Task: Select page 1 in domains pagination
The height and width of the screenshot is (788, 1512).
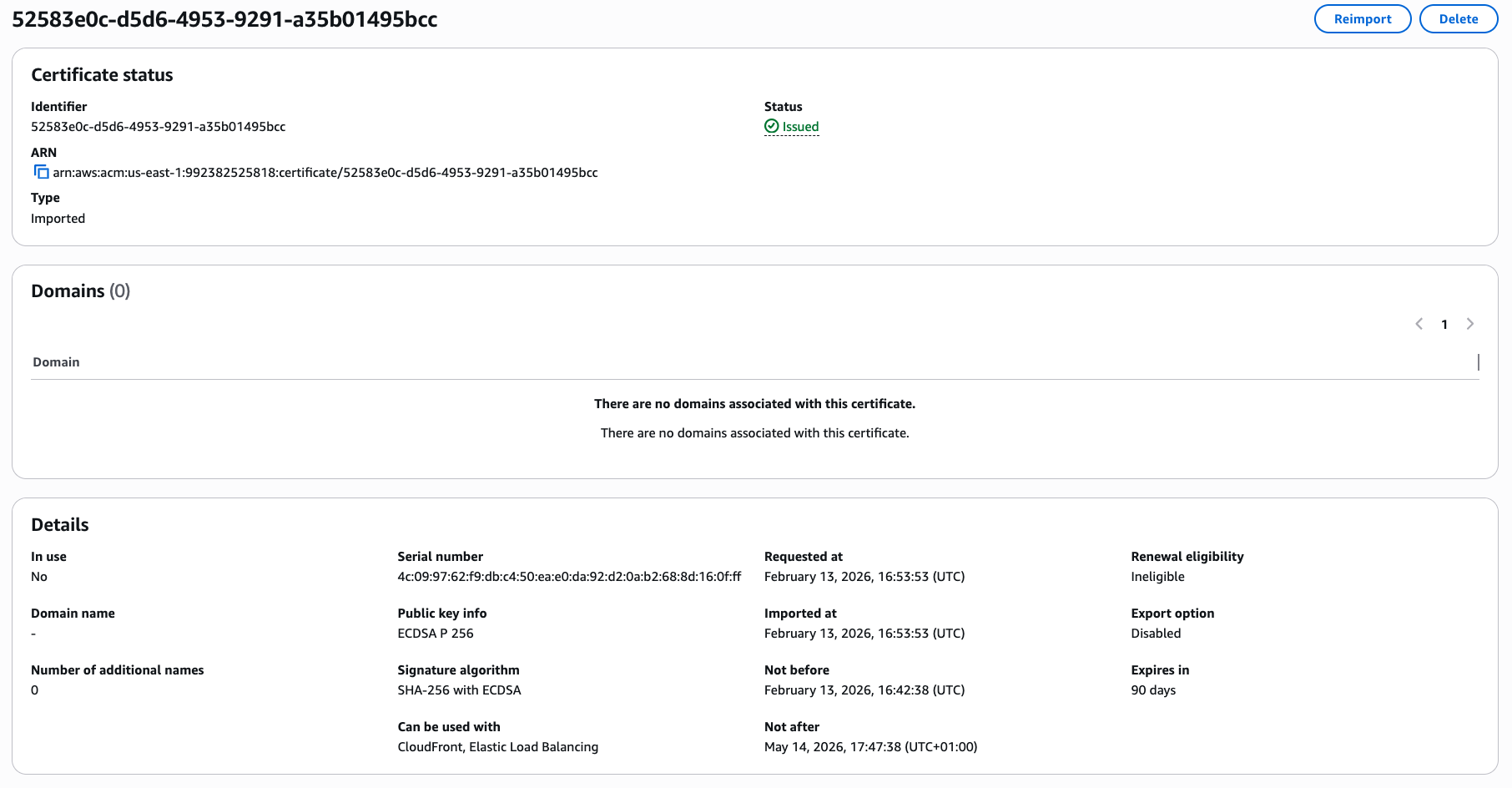Action: pos(1444,325)
